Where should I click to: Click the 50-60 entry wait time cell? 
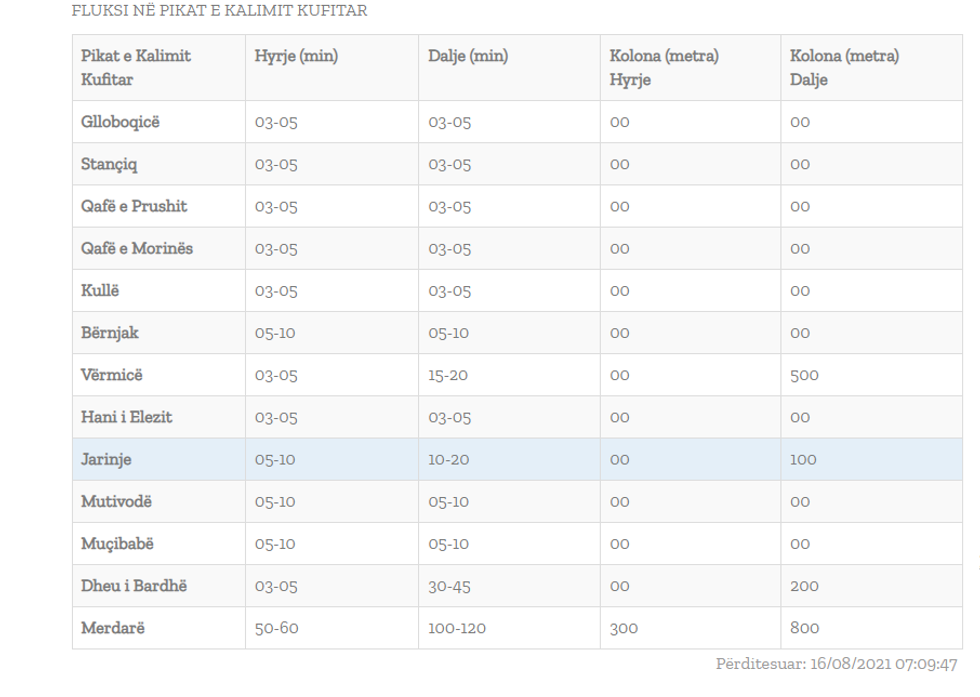tap(275, 628)
